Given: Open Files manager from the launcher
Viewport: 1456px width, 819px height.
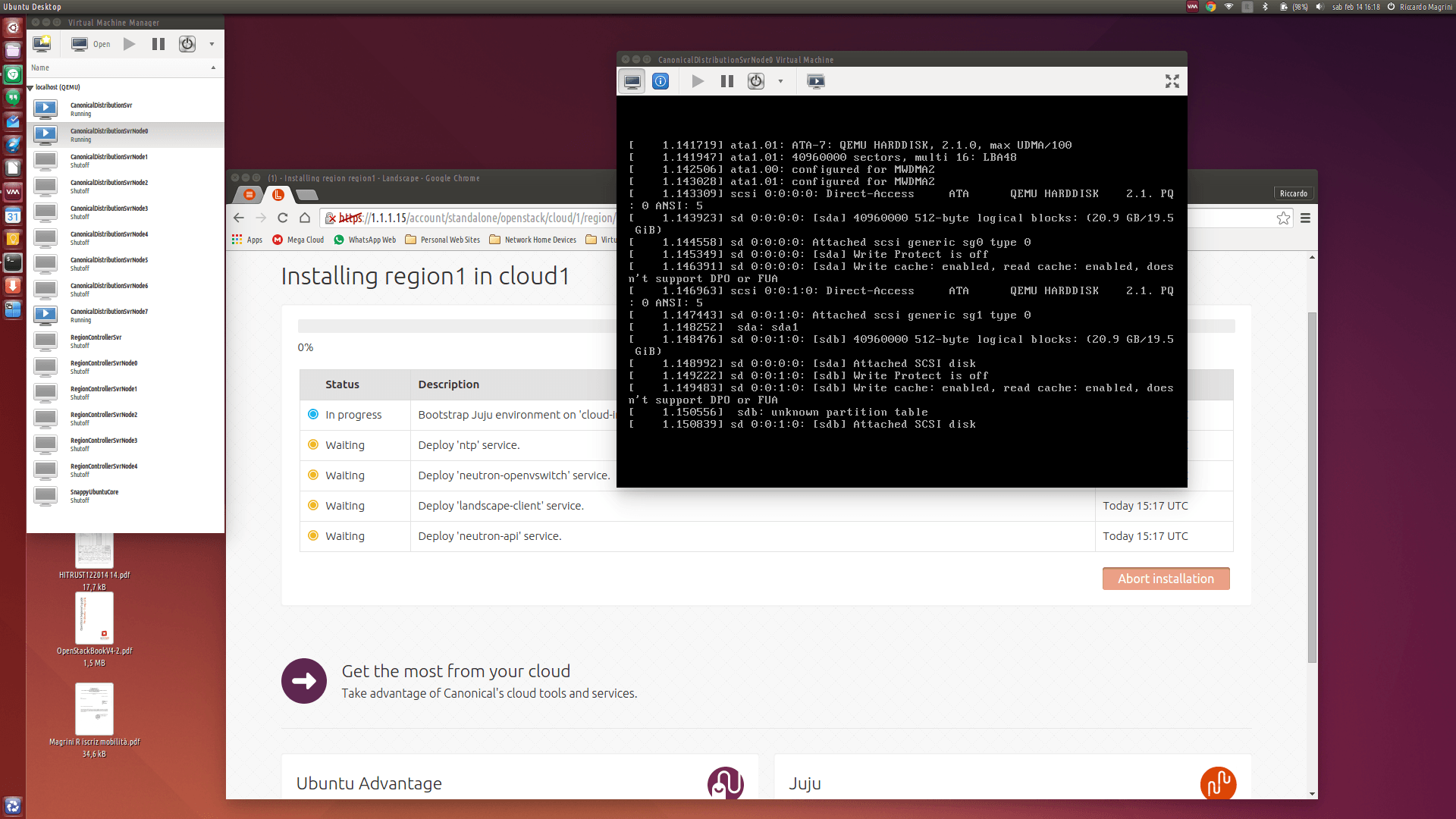Looking at the screenshot, I should [13, 51].
